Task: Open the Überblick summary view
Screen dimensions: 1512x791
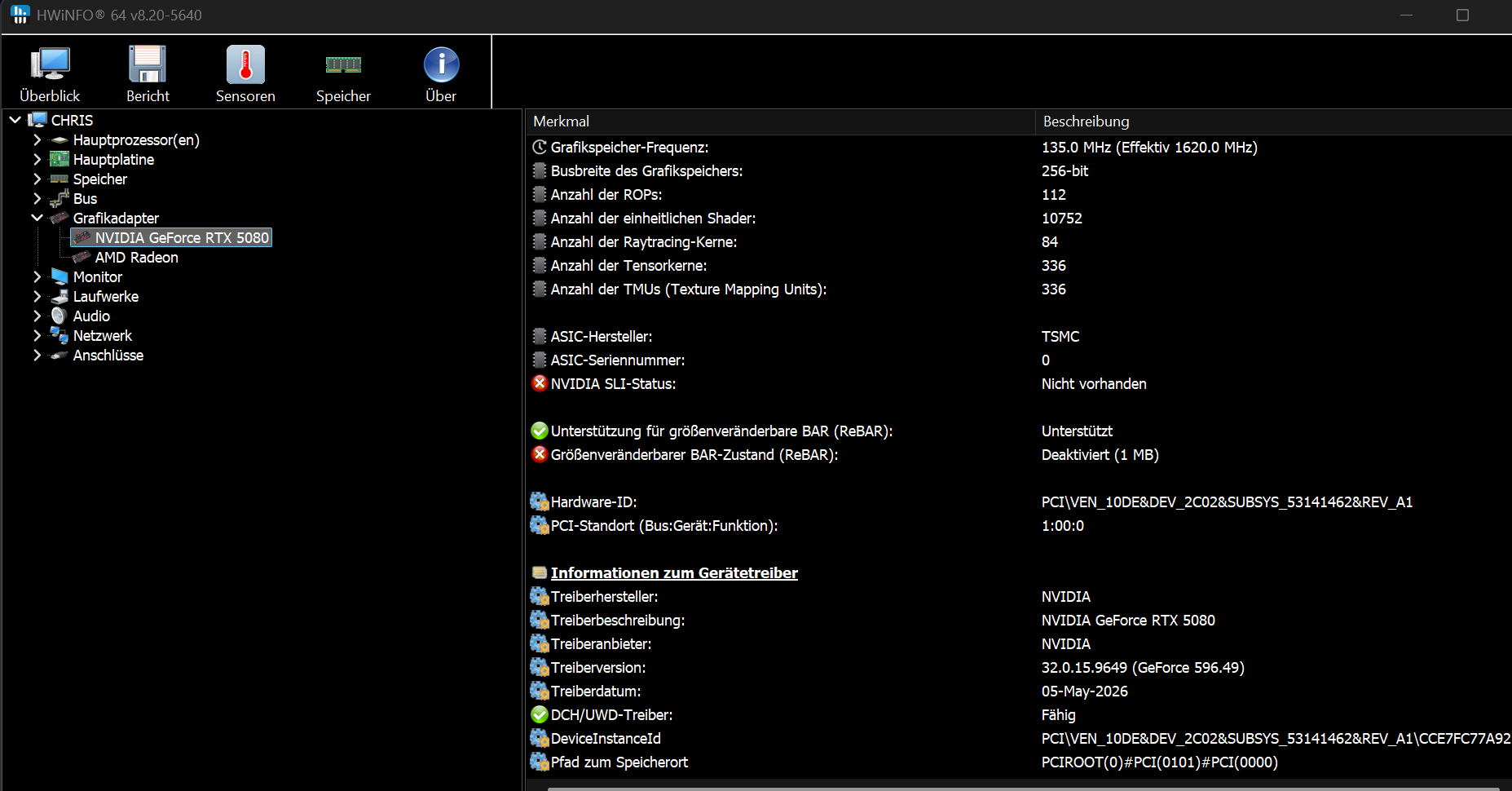Action: pos(50,74)
